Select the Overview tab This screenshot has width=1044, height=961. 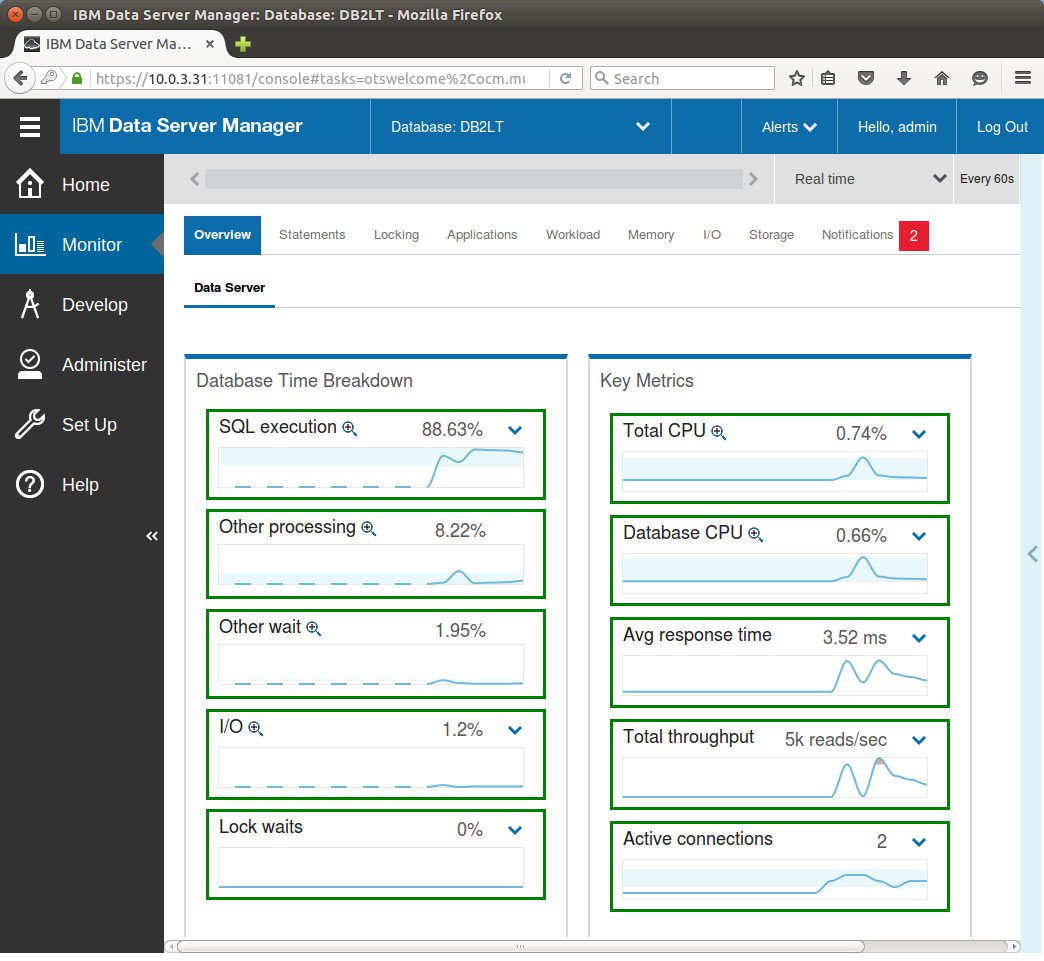point(222,234)
